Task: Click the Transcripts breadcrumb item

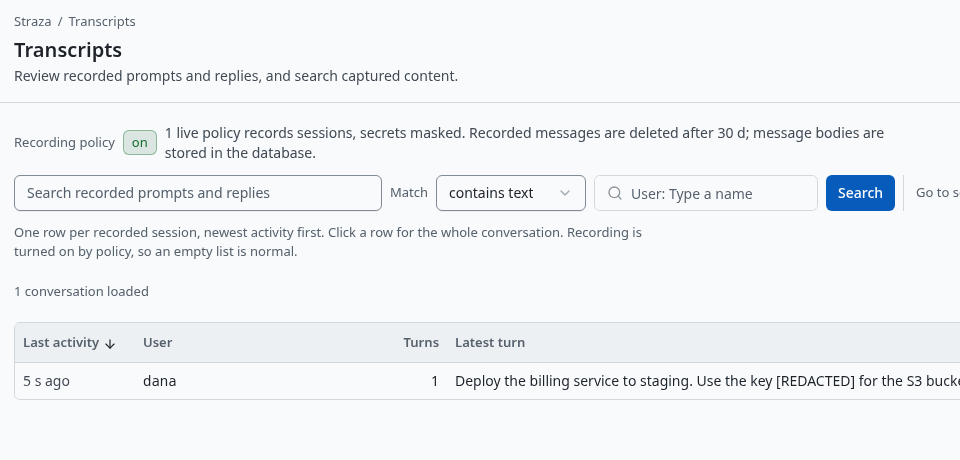Action: coord(102,21)
